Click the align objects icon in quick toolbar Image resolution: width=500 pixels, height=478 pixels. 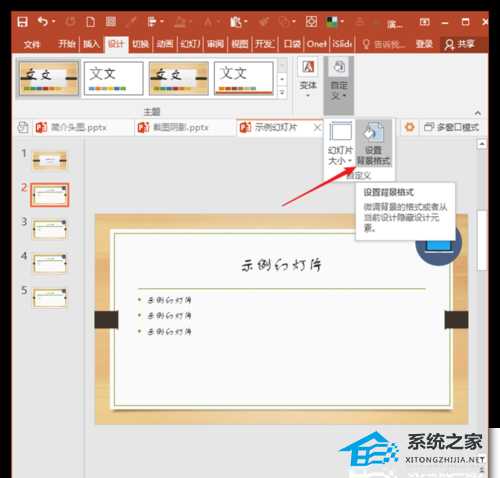pos(152,22)
